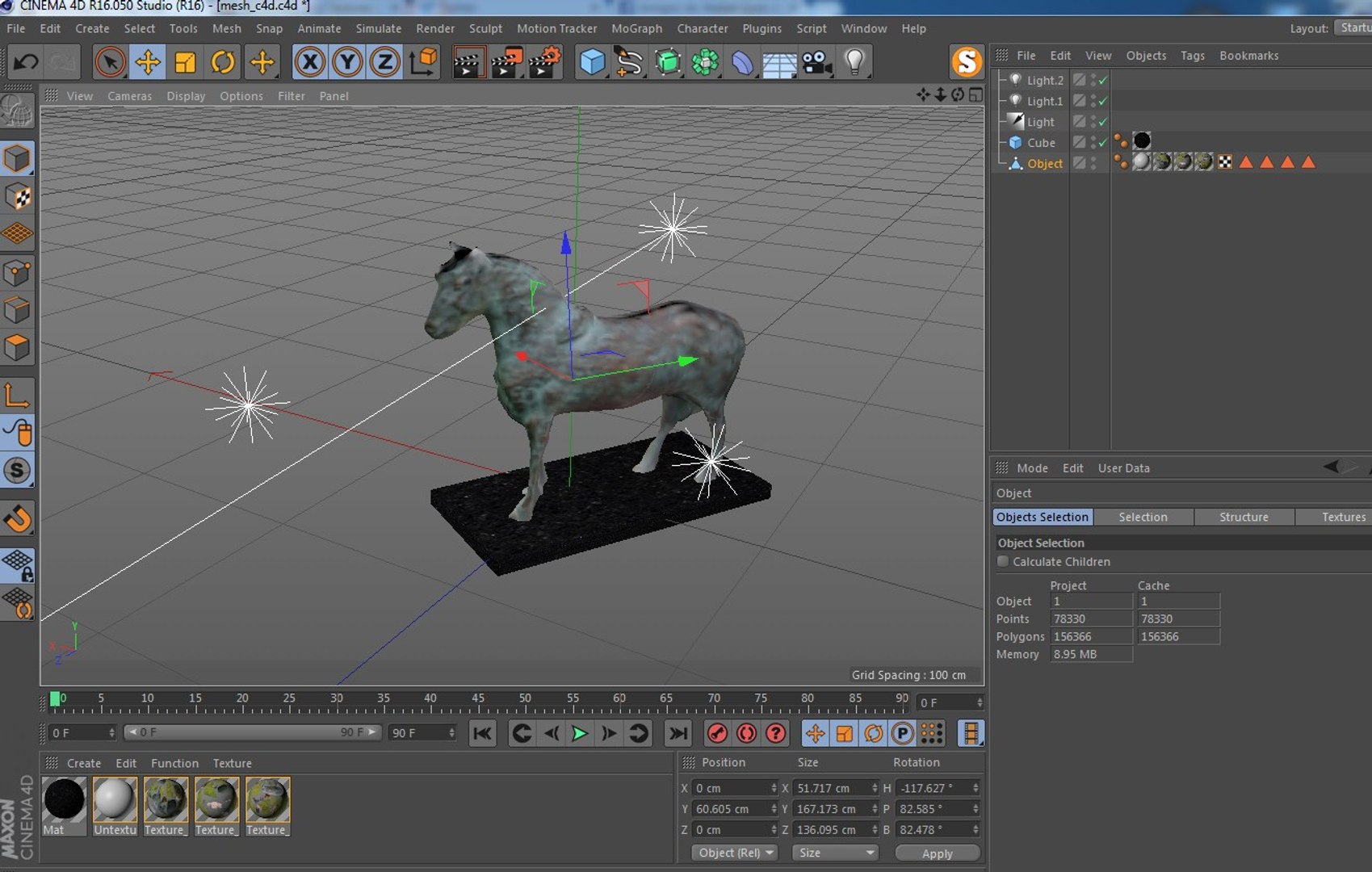The image size is (1372, 872).
Task: Click the Autokeying record button
Action: pos(746,733)
